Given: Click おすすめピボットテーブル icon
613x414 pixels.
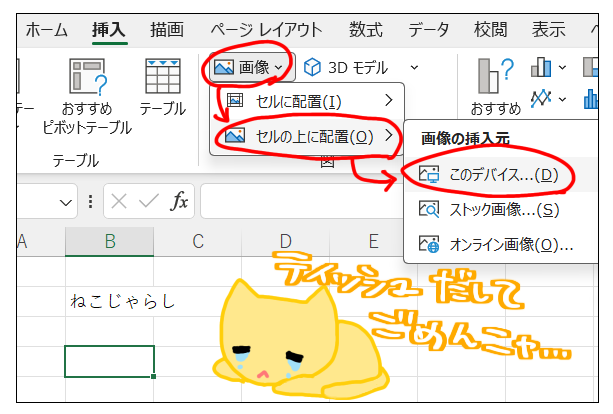Looking at the screenshot, I should (x=88, y=77).
